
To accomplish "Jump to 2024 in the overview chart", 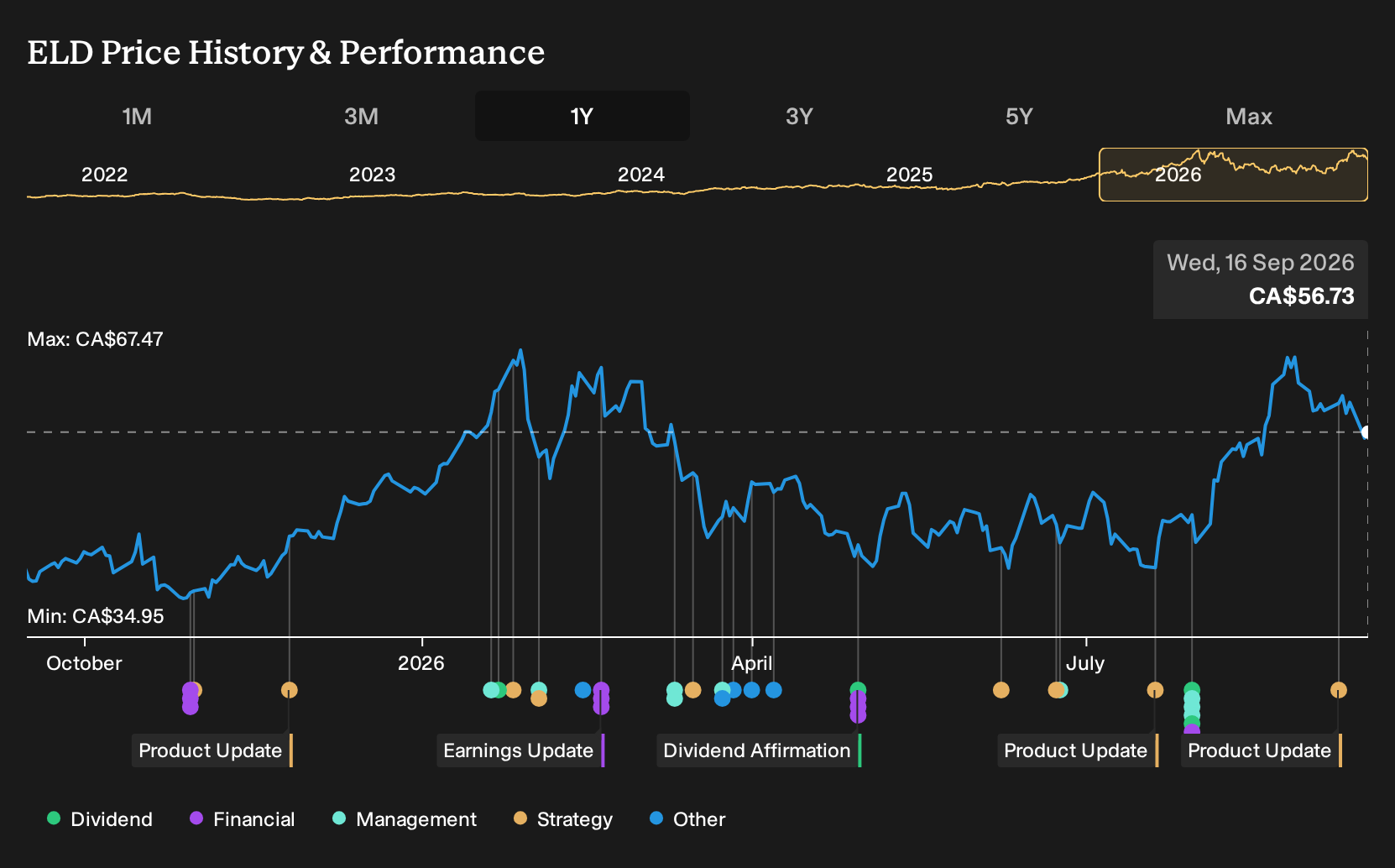I will click(640, 175).
